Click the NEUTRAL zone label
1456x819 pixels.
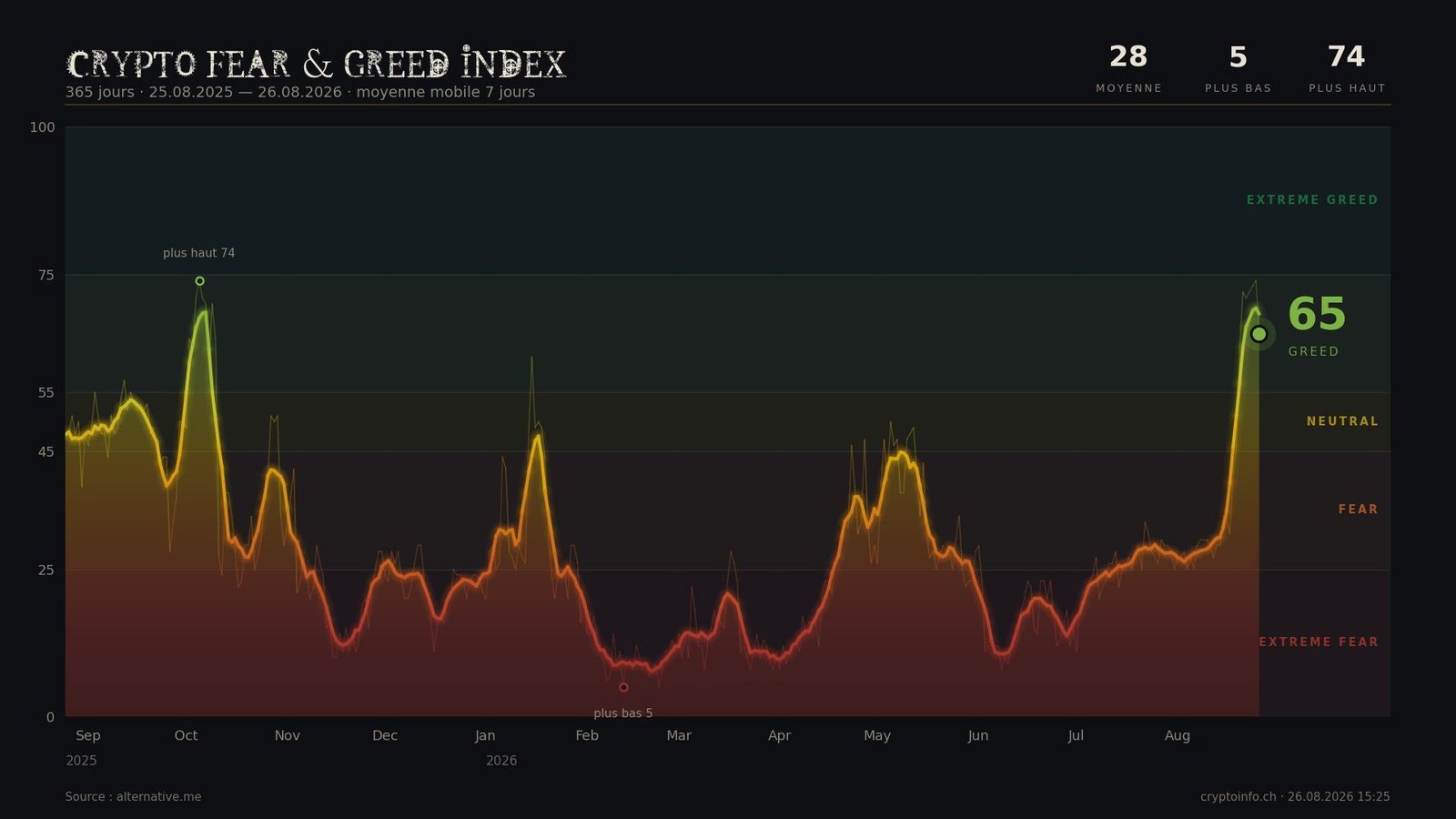pyautogui.click(x=1342, y=421)
